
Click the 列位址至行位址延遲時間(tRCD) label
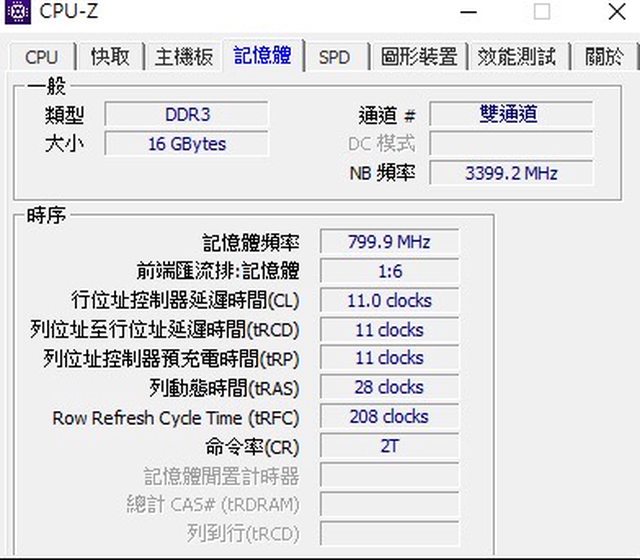tap(165, 330)
